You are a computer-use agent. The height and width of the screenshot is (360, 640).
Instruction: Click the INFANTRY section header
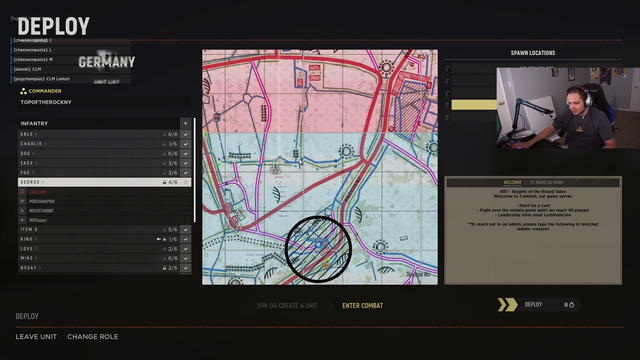click(99, 123)
